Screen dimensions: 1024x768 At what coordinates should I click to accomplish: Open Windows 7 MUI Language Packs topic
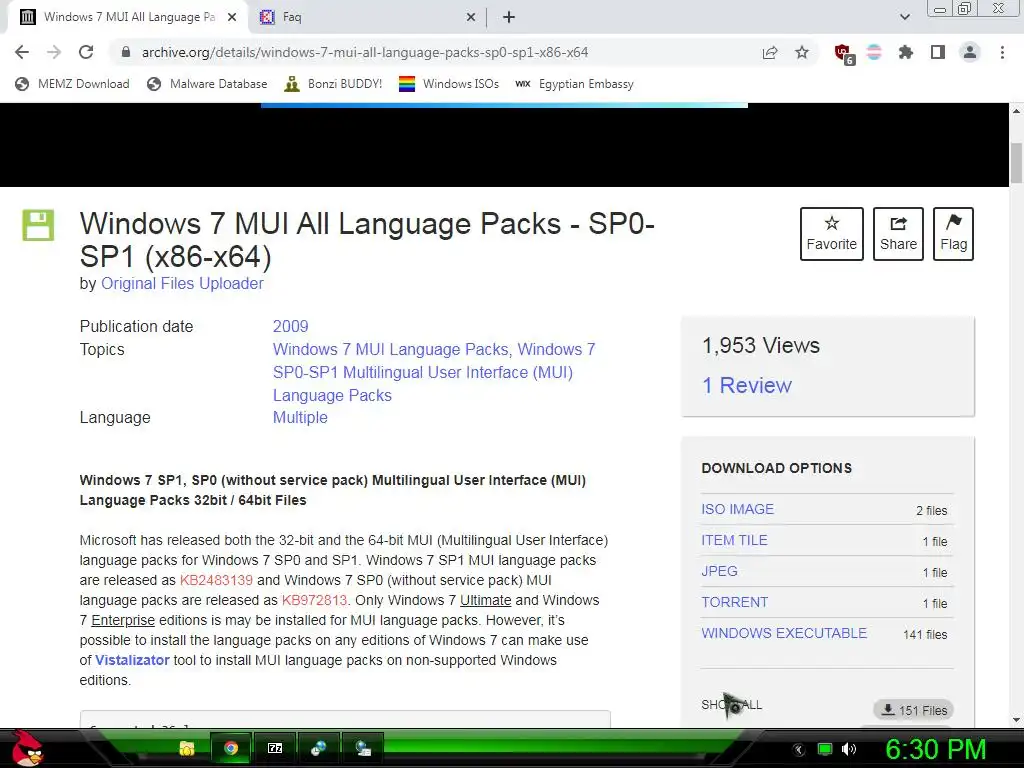[x=391, y=349]
